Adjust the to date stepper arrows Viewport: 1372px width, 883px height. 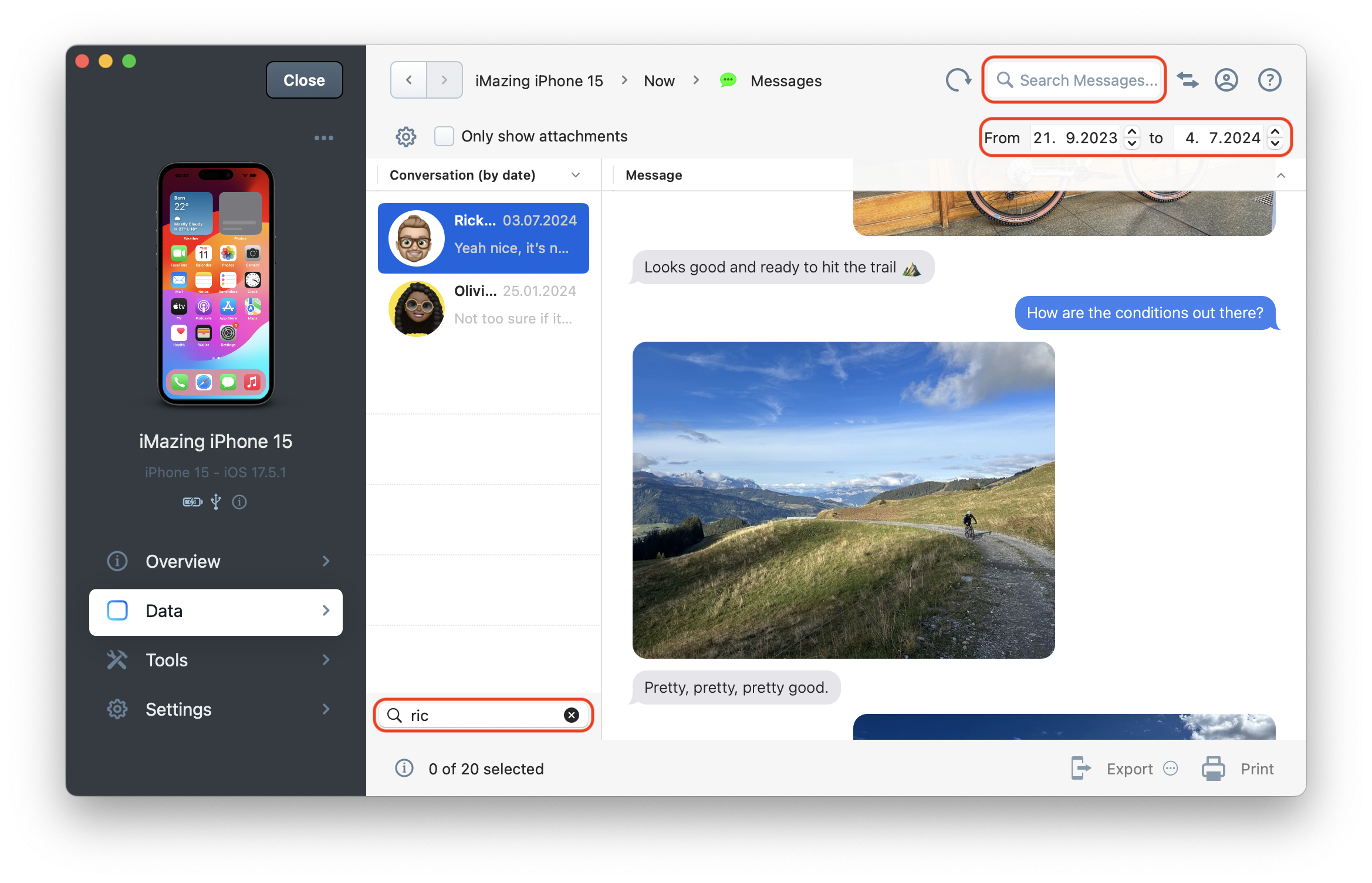pos(1275,138)
